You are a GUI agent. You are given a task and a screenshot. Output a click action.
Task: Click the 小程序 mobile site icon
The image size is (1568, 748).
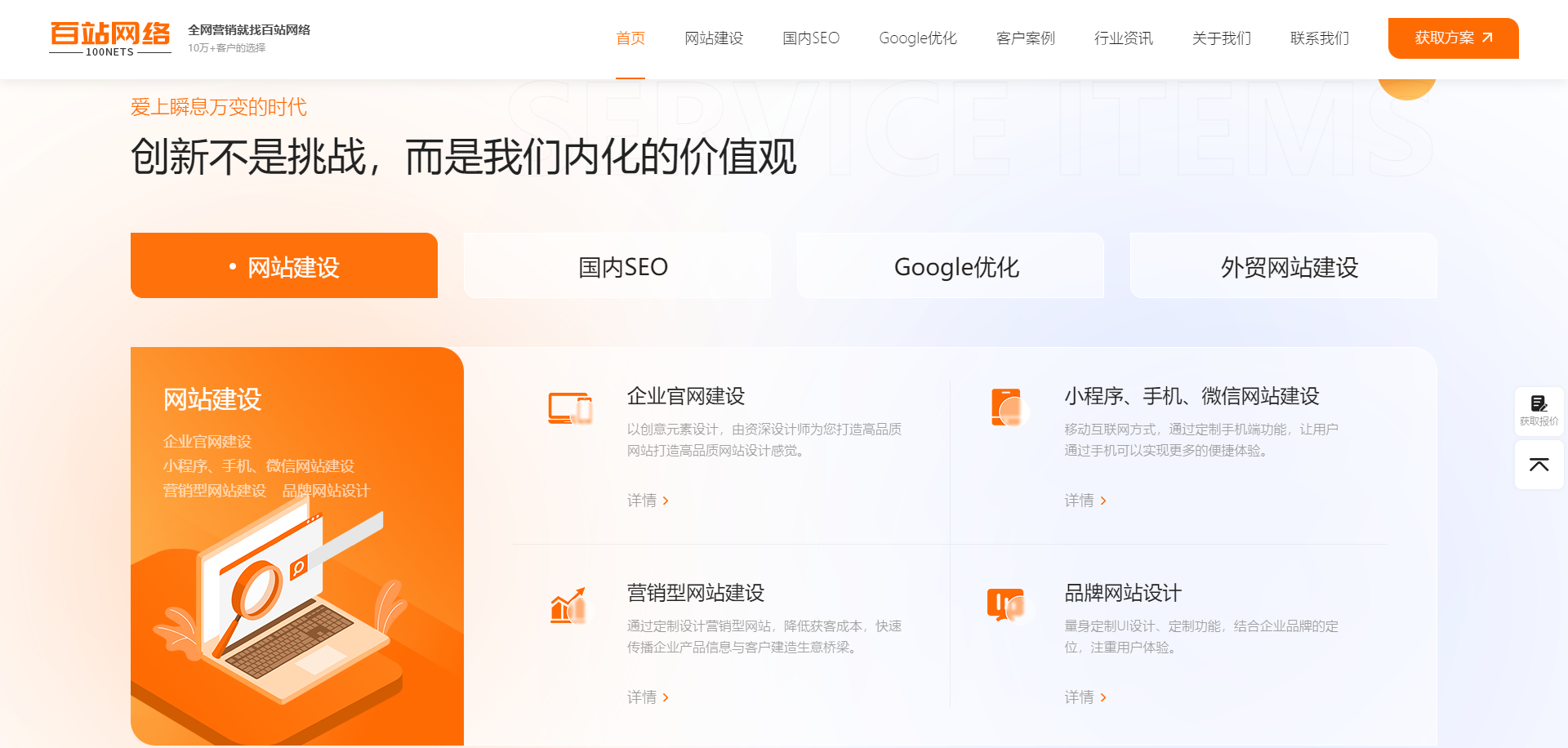[1006, 407]
